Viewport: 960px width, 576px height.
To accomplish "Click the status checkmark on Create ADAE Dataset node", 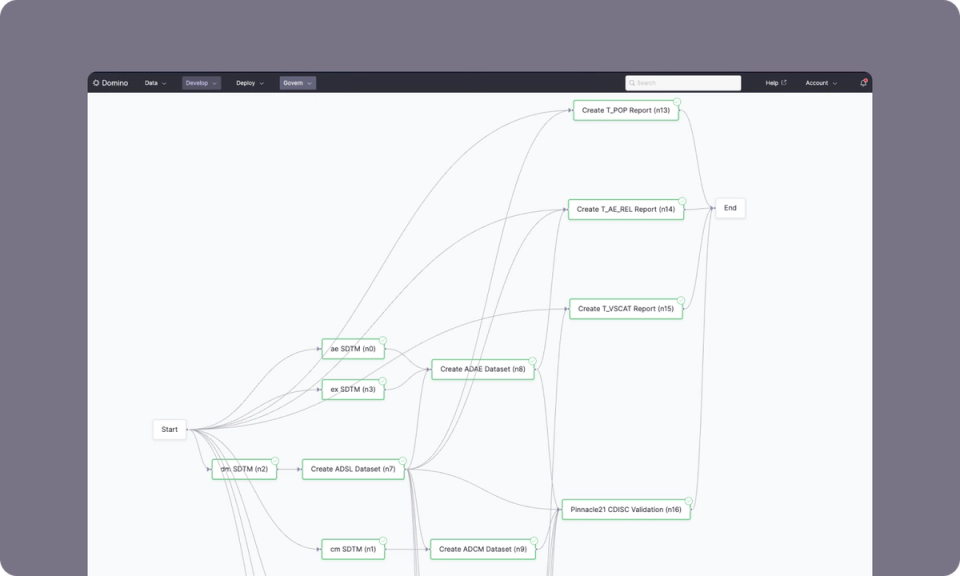I will pyautogui.click(x=531, y=361).
